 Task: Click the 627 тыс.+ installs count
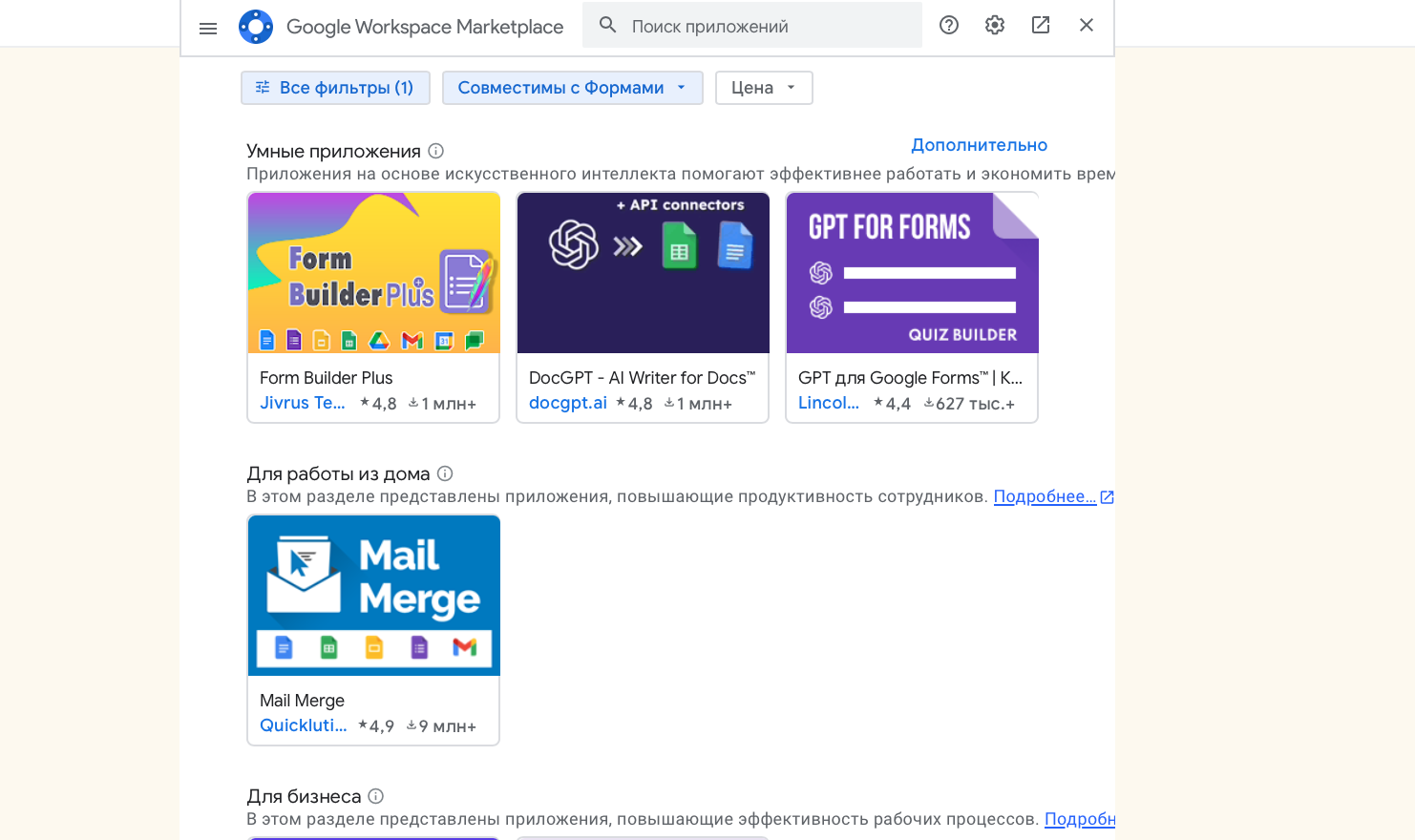(969, 404)
